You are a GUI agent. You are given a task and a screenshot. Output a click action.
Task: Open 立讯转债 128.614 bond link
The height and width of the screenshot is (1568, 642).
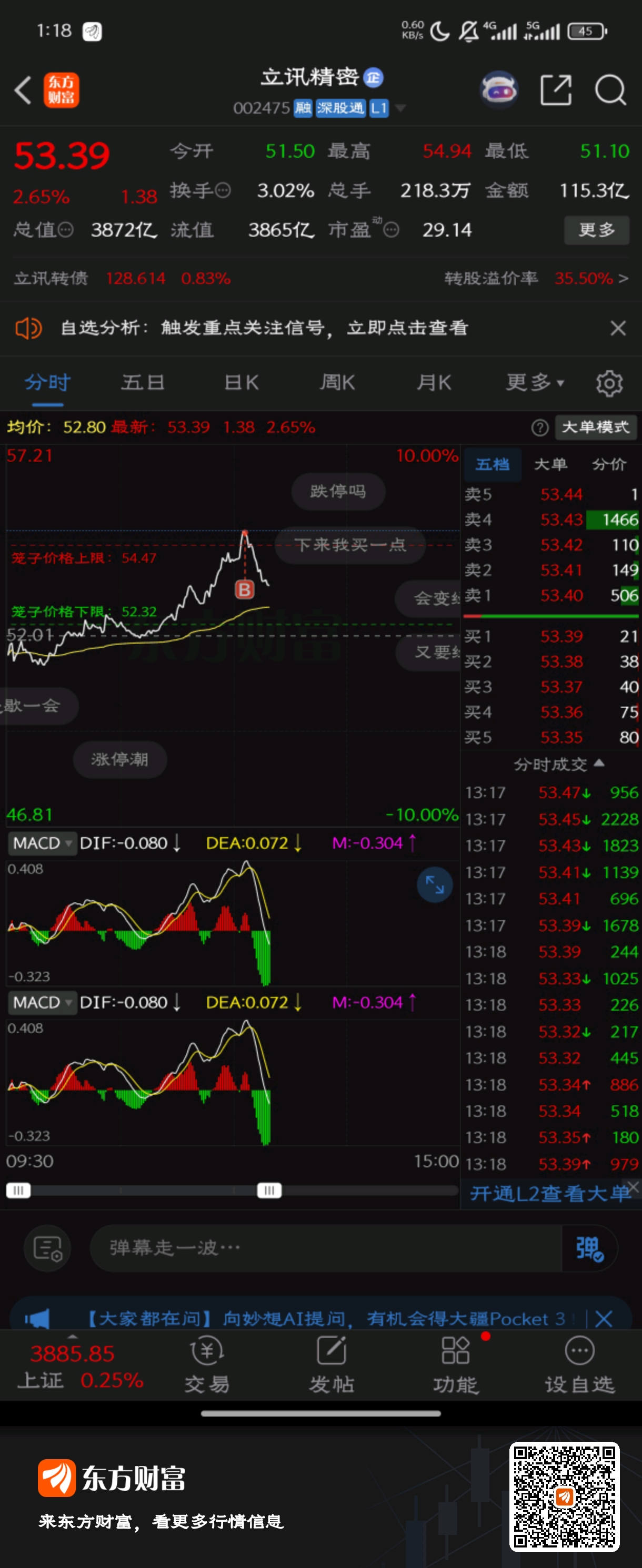pos(122,278)
